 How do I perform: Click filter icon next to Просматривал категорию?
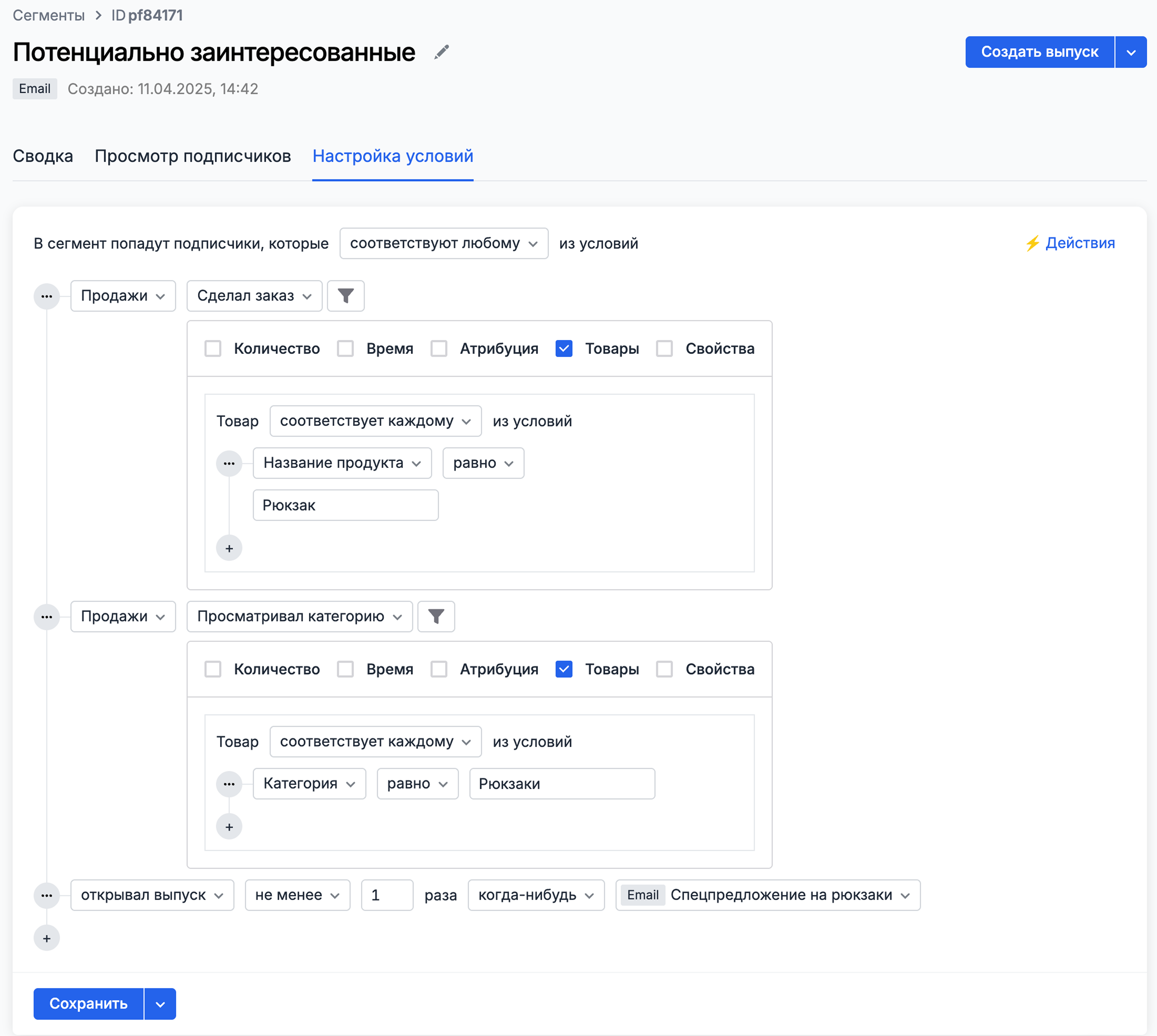pyautogui.click(x=436, y=617)
